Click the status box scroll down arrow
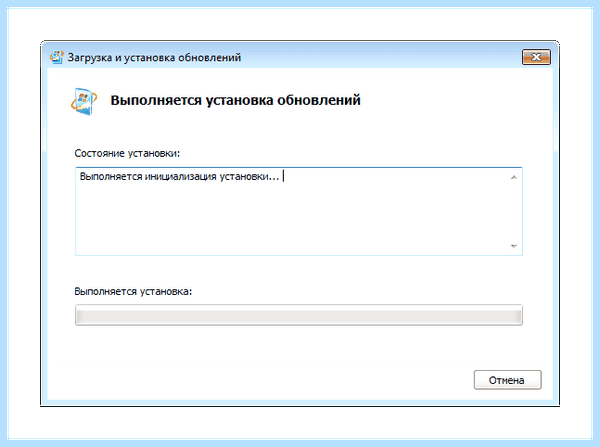The width and height of the screenshot is (600, 447). [x=514, y=246]
